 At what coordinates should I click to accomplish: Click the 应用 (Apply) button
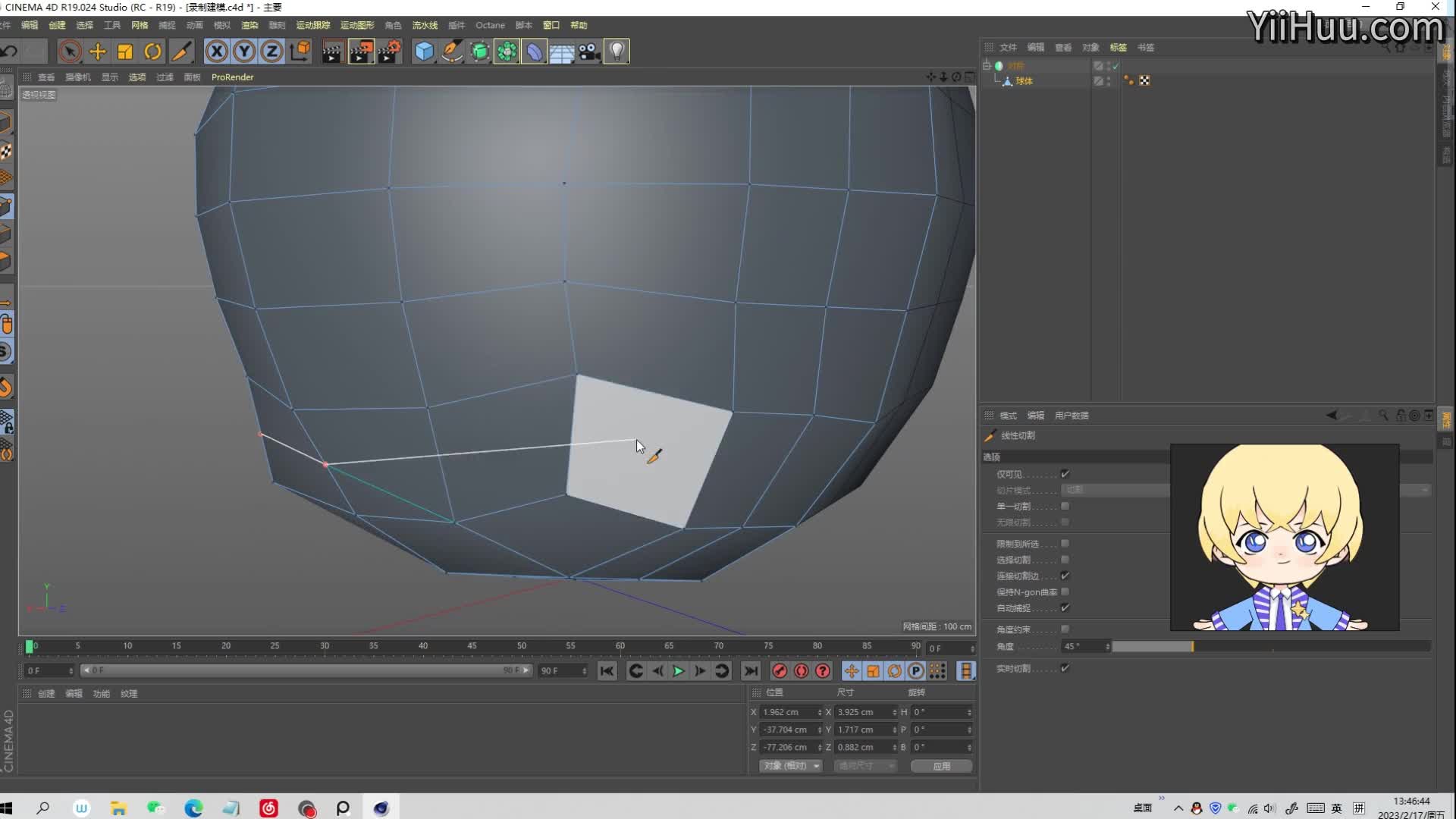point(941,766)
